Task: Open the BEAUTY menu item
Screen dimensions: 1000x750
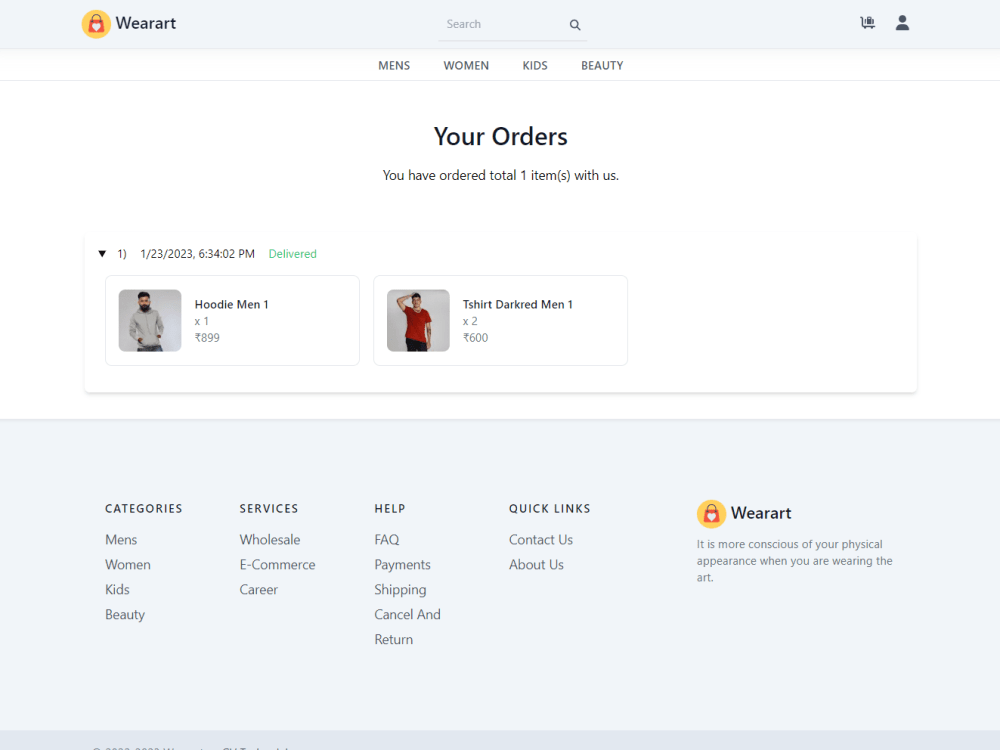Action: (602, 66)
